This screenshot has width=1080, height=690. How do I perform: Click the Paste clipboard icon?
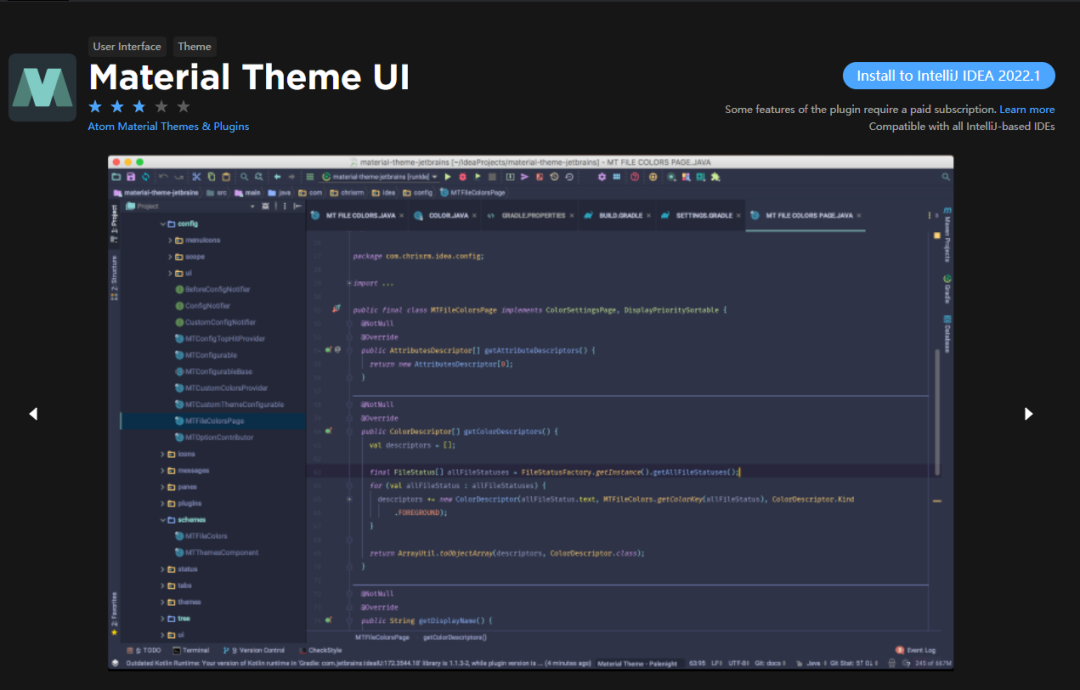pyautogui.click(x=225, y=177)
